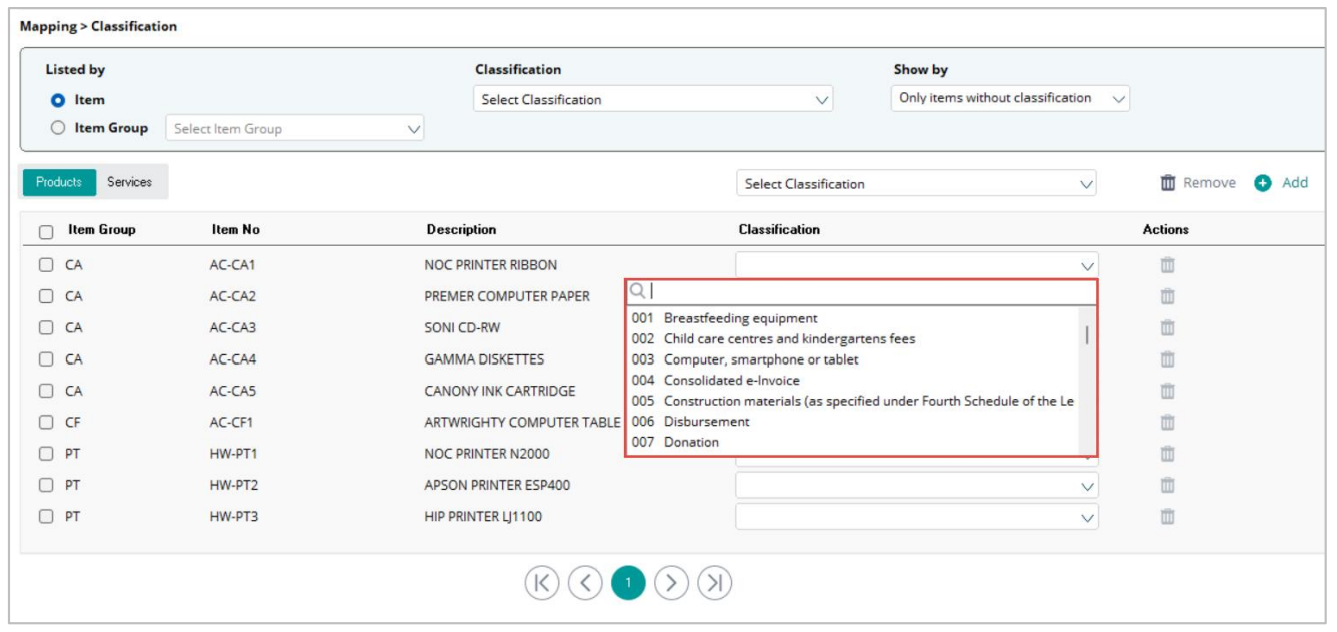Go to the first page of results

pyautogui.click(x=541, y=583)
